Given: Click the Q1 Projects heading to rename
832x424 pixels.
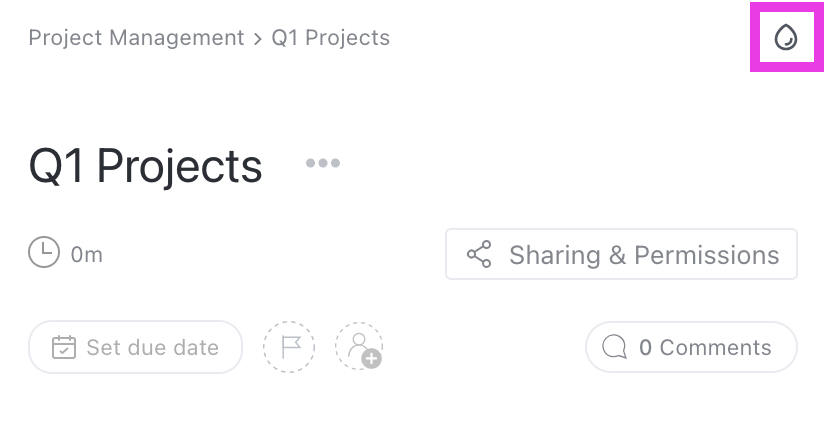Looking at the screenshot, I should pos(146,166).
